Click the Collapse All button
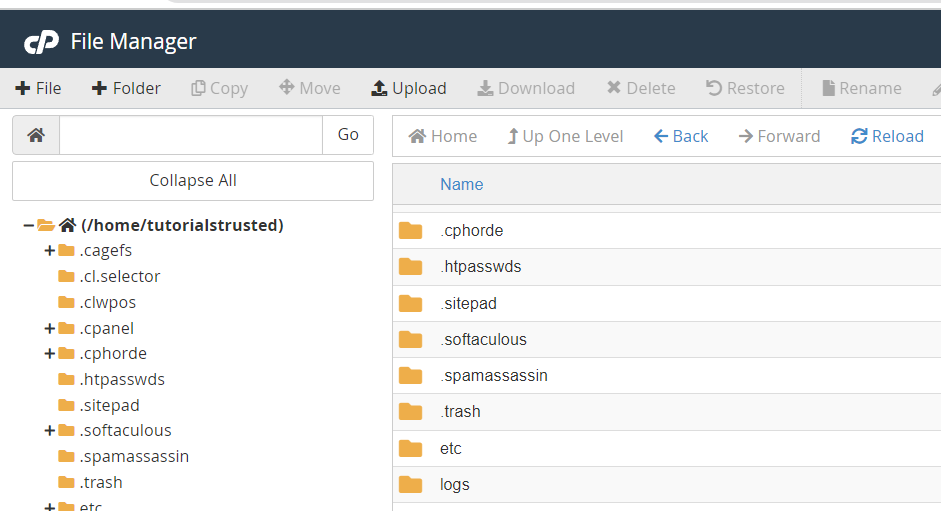941x511 pixels. point(193,181)
